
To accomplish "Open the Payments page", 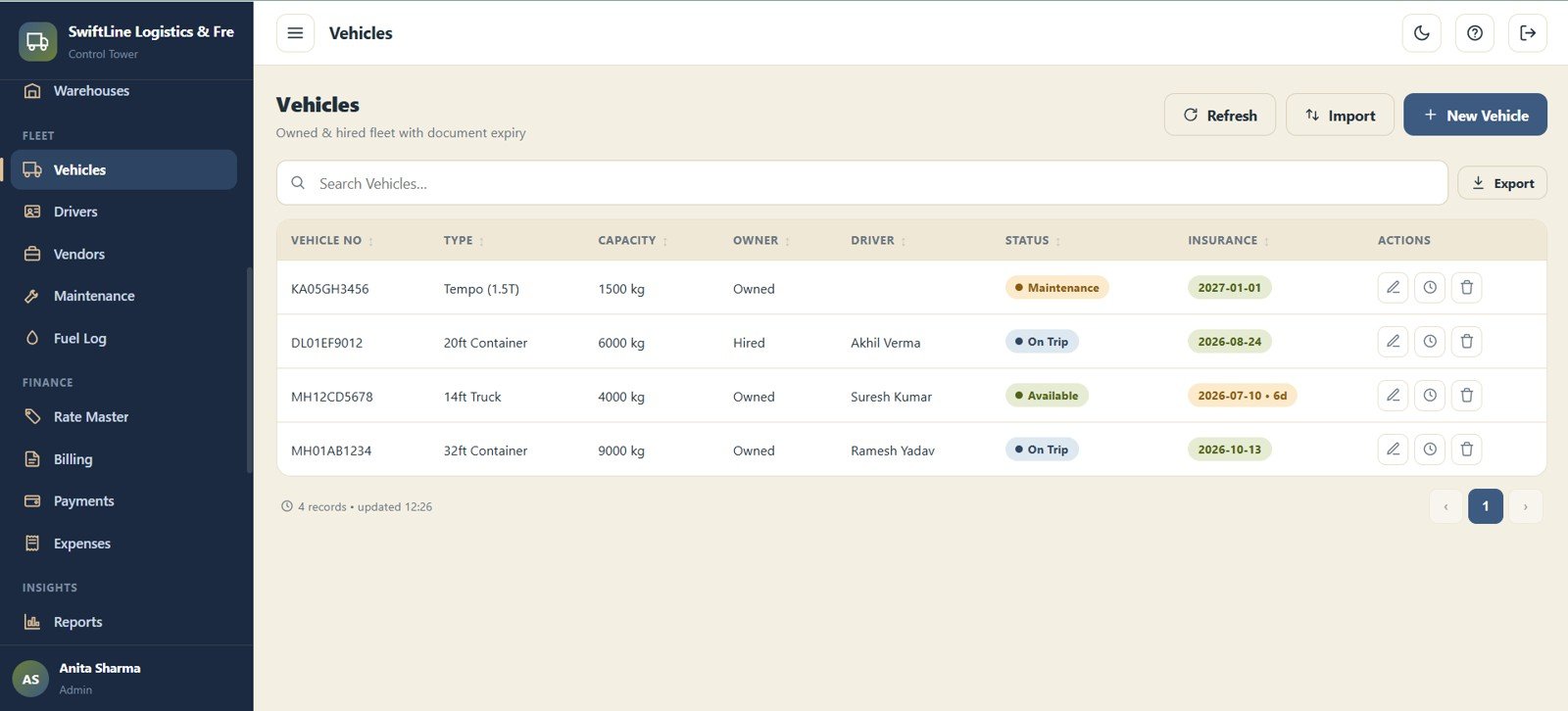I will click(x=123, y=501).
